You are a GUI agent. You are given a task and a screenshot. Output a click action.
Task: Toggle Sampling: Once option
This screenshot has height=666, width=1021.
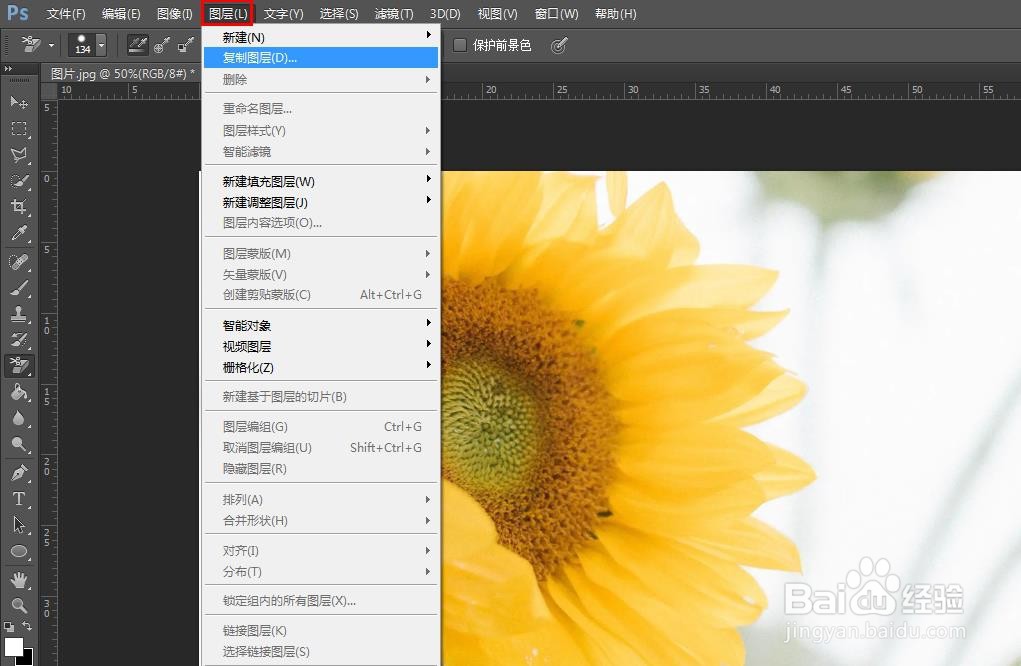161,44
